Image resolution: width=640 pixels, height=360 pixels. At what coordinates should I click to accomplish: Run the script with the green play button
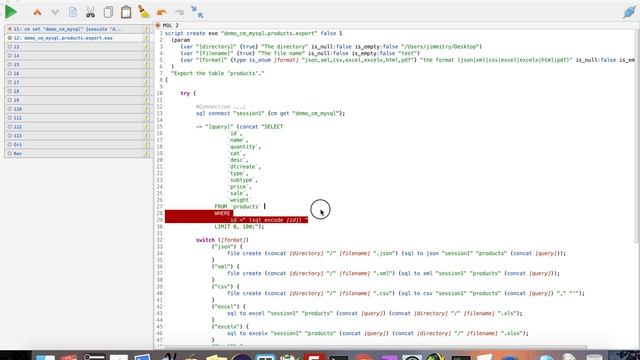11,12
